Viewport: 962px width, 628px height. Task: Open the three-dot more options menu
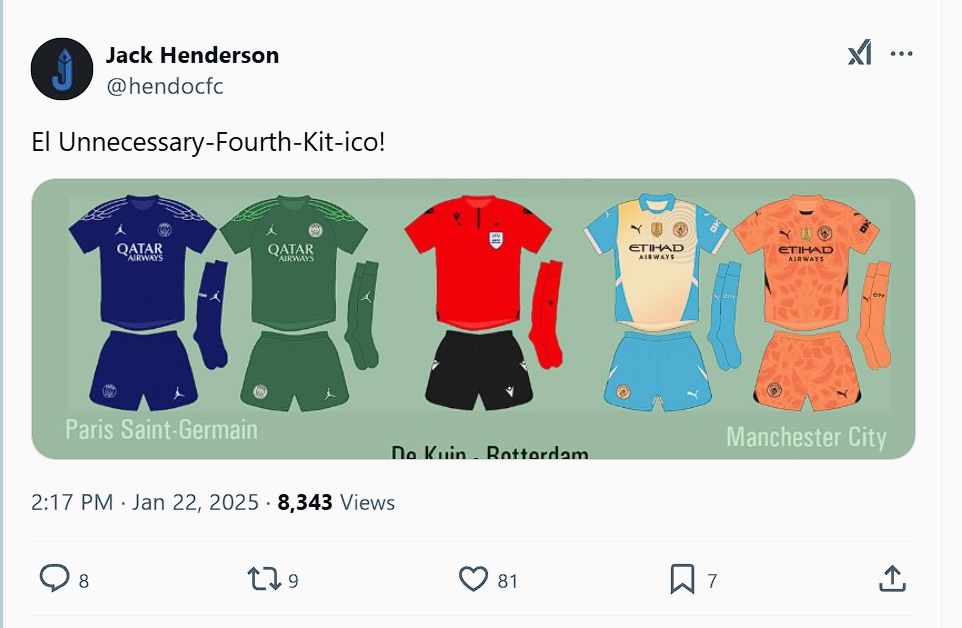tap(901, 54)
